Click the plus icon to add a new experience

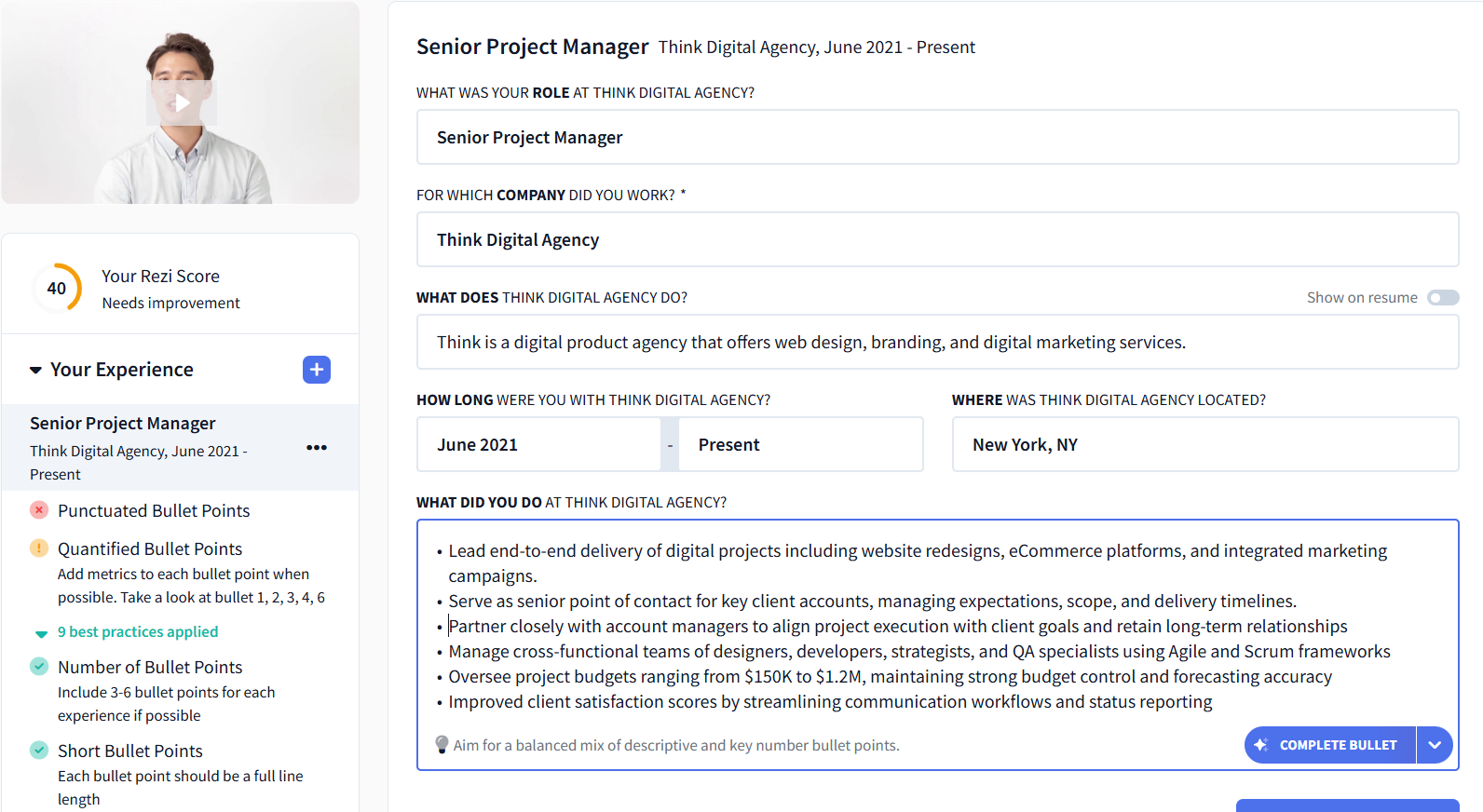316,370
